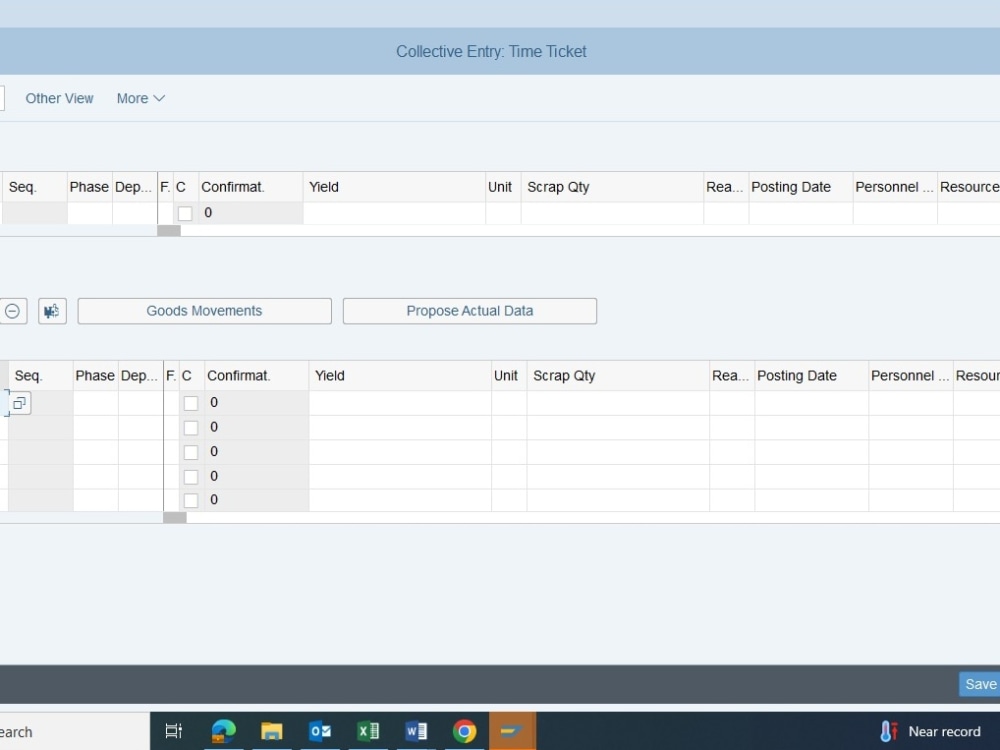This screenshot has width=1000, height=750.
Task: Check the C box in the first lower table row
Action: coord(190,402)
